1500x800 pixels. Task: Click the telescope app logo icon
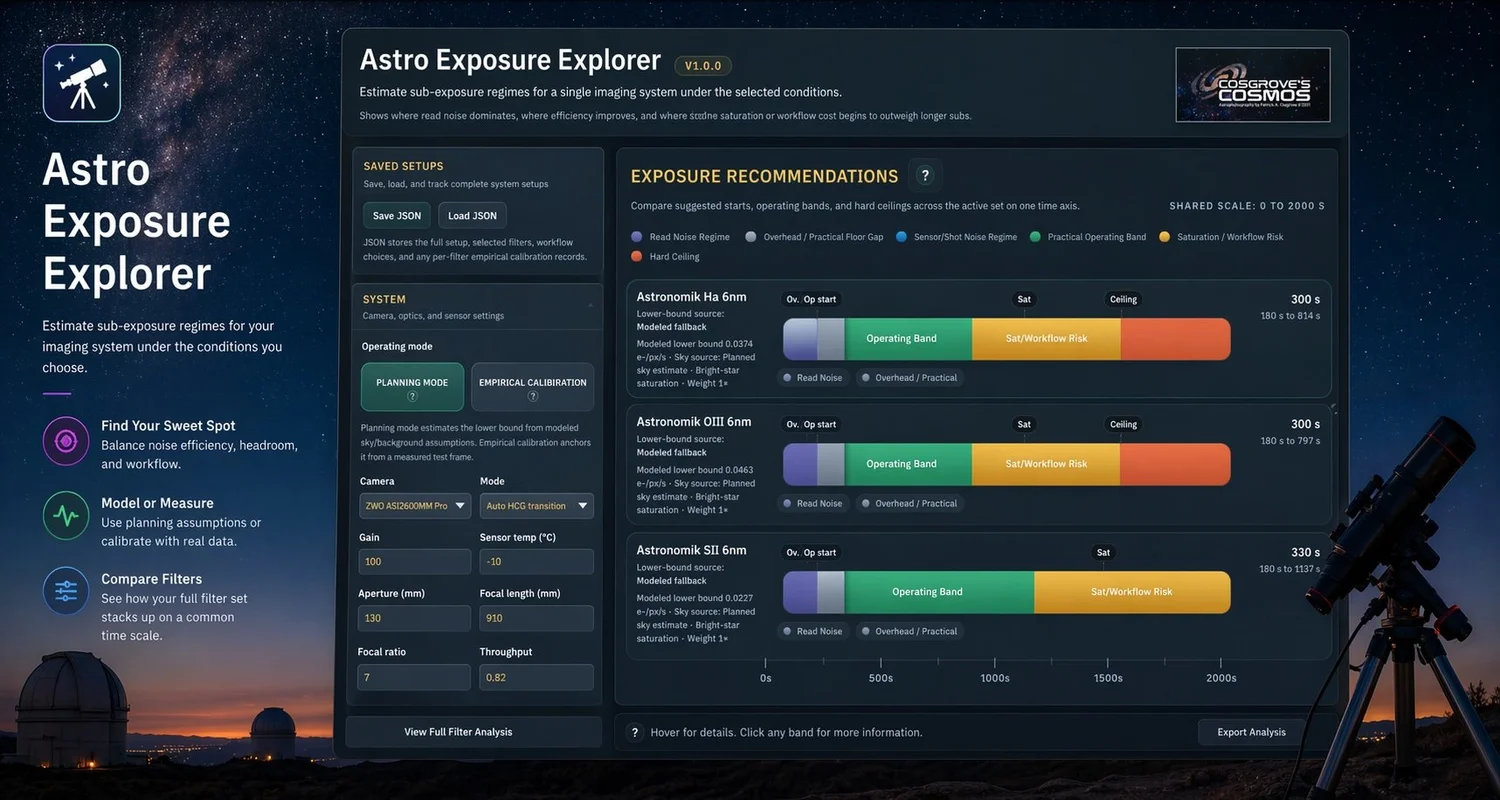(x=81, y=82)
